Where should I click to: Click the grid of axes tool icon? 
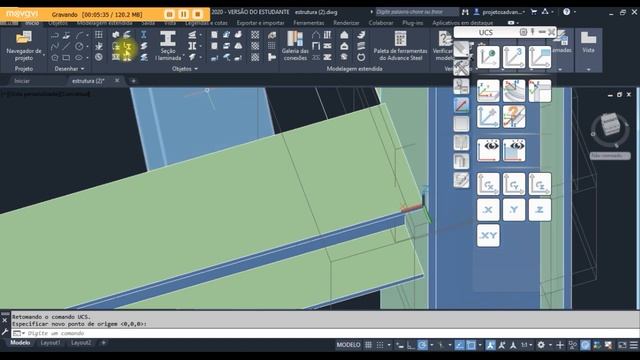[x=99, y=35]
